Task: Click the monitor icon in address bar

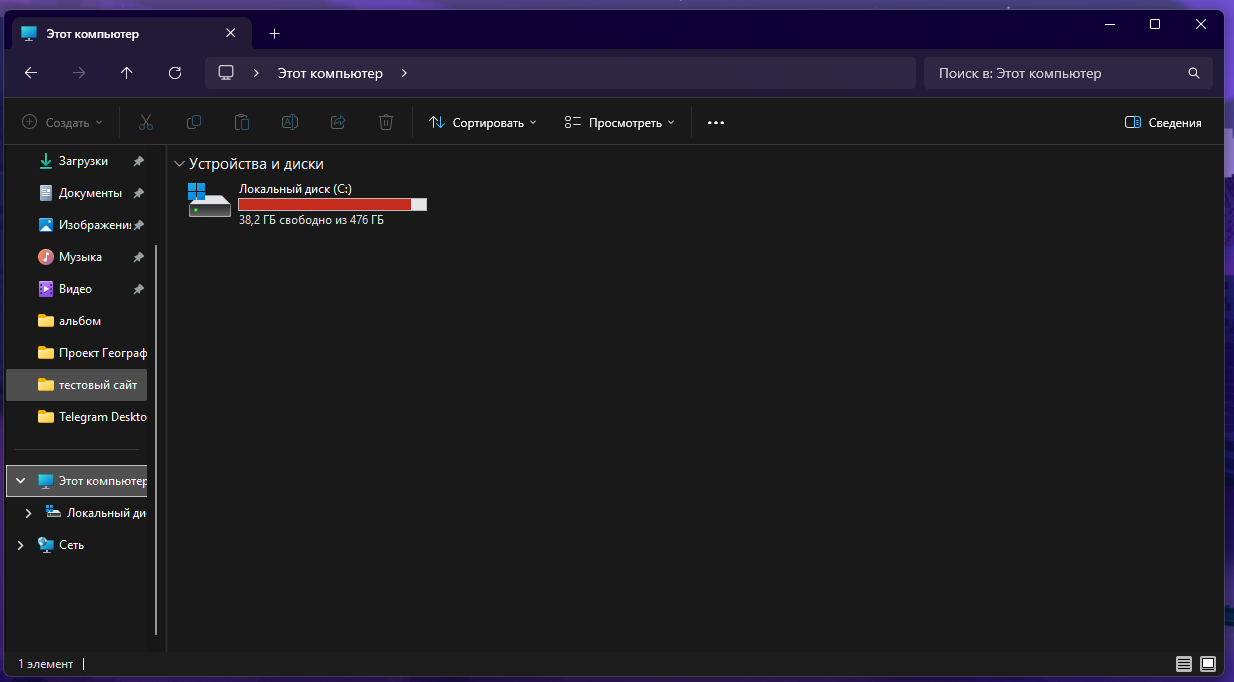Action: pos(226,73)
